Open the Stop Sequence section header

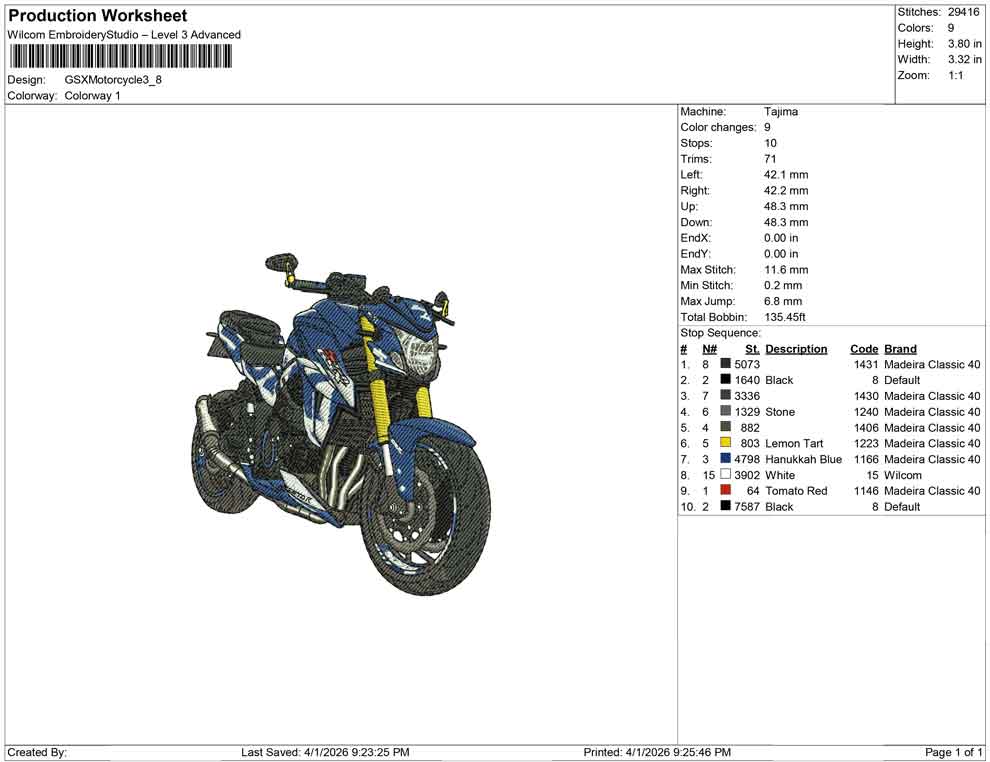pyautogui.click(x=713, y=332)
